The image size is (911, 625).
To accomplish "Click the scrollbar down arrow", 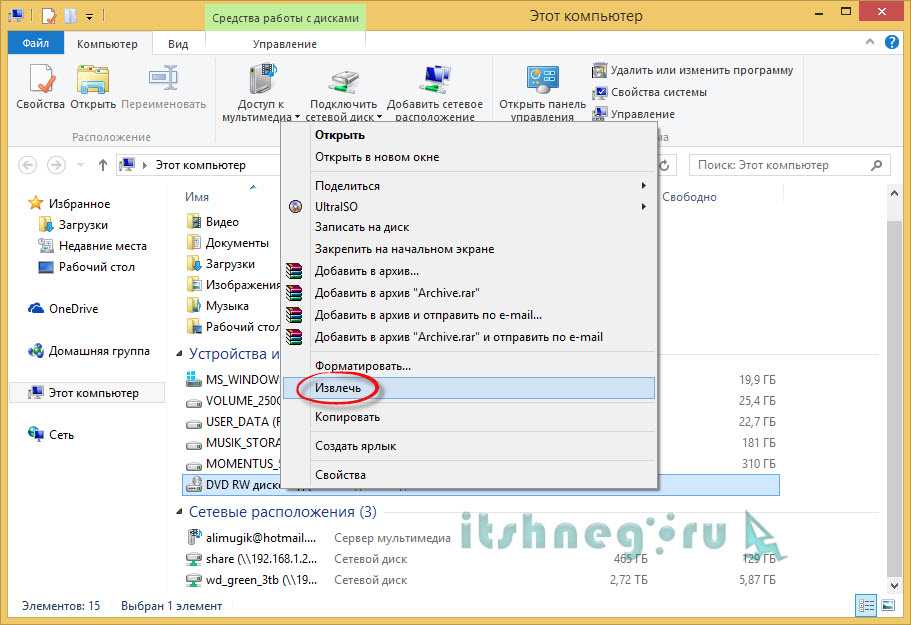I will coord(894,585).
